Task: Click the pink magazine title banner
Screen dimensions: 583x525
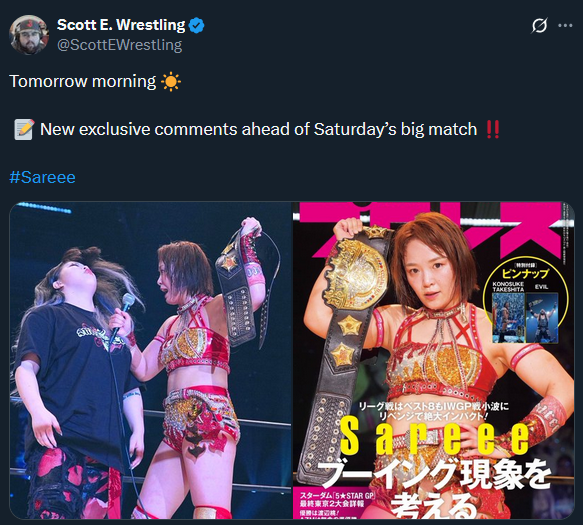Action: pos(433,229)
